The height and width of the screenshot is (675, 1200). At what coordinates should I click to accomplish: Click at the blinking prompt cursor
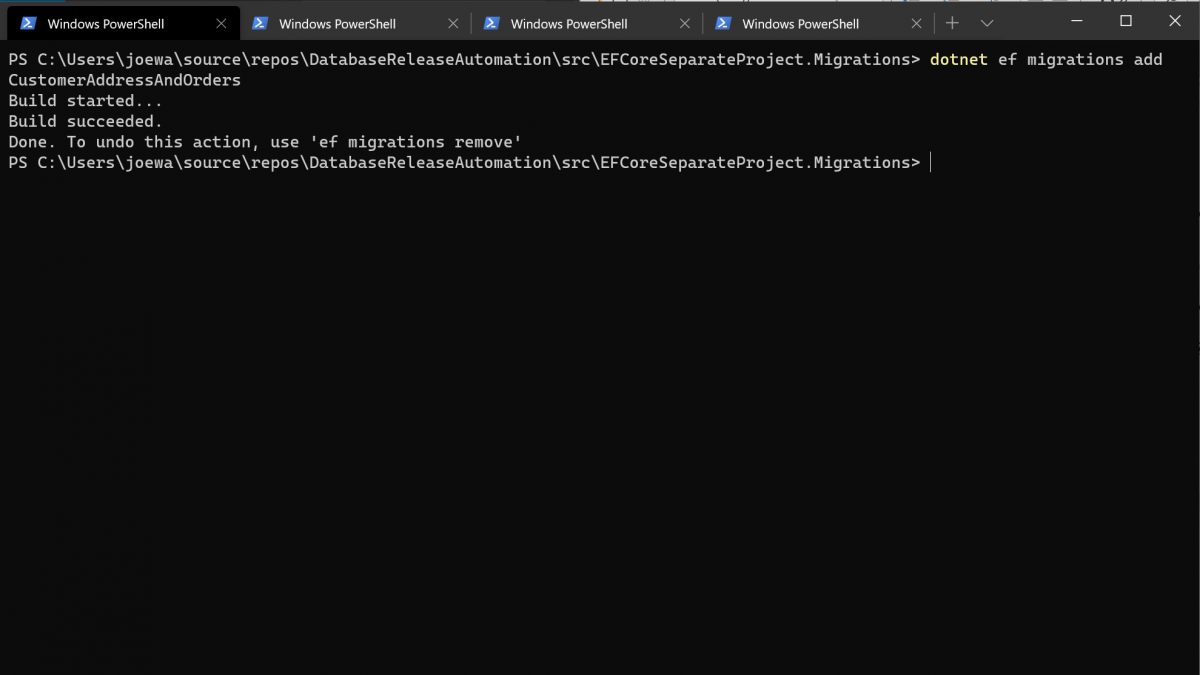coord(930,162)
